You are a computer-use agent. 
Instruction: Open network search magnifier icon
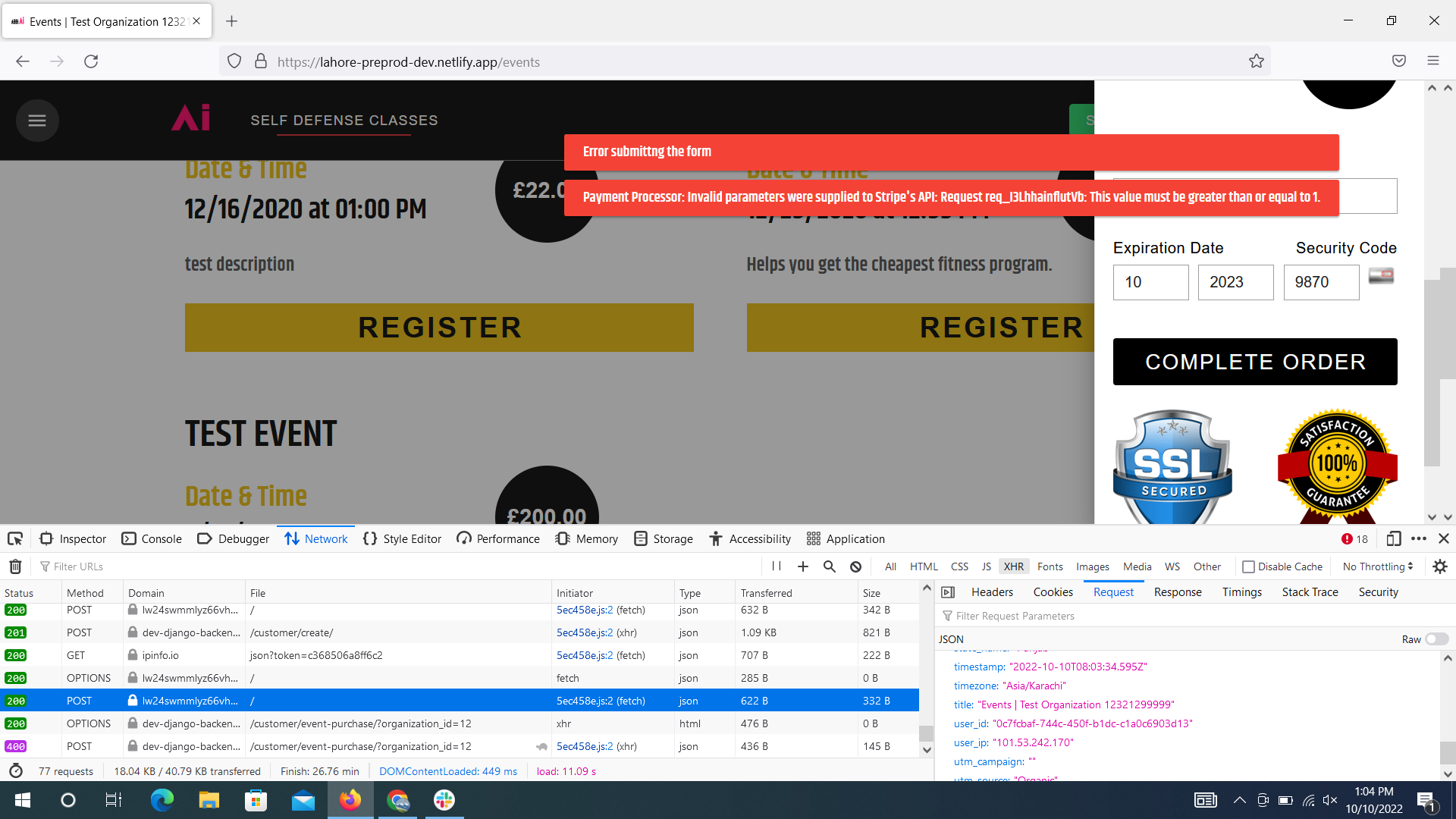[829, 566]
